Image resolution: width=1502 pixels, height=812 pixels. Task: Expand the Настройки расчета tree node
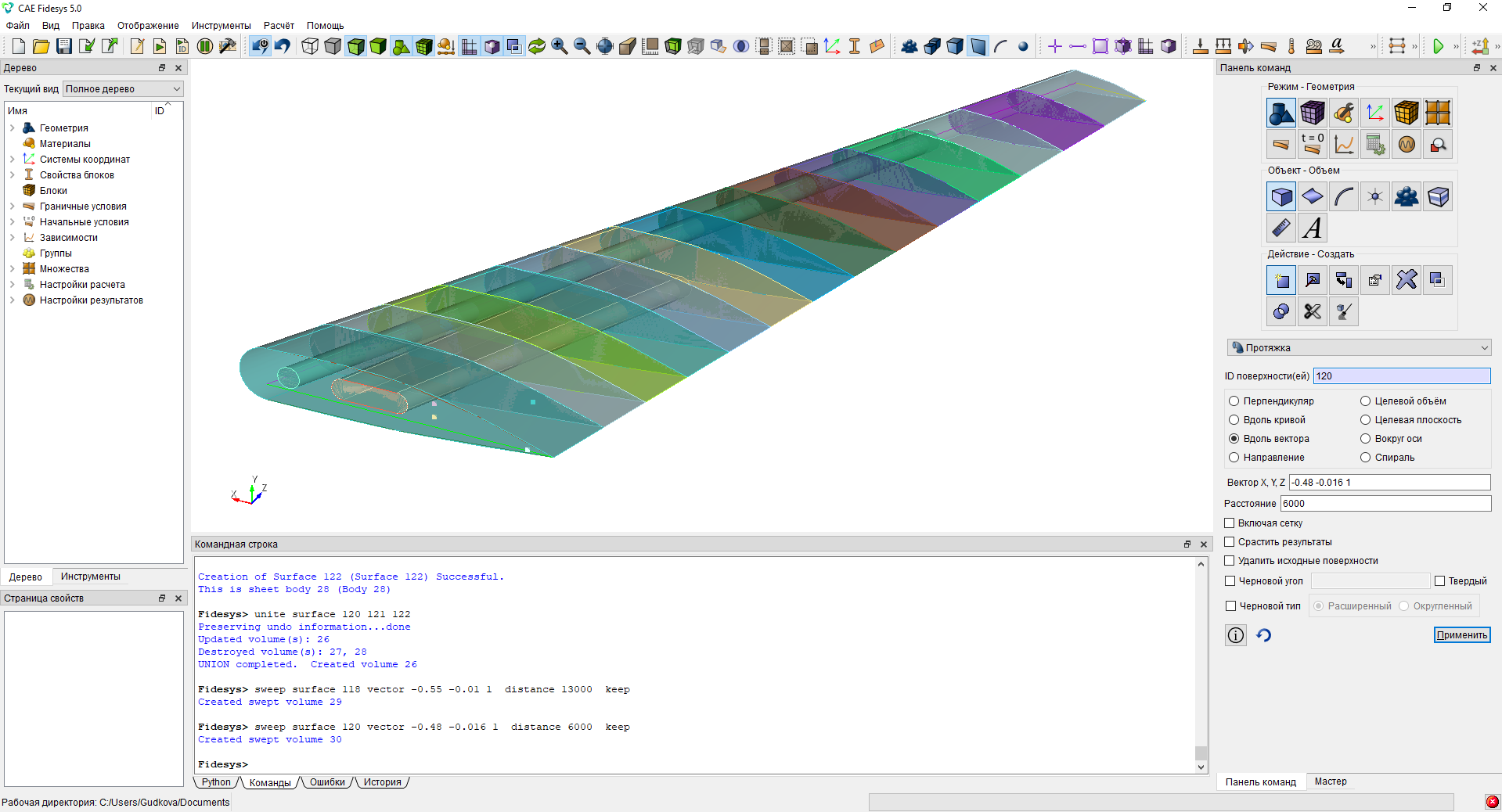pyautogui.click(x=13, y=285)
